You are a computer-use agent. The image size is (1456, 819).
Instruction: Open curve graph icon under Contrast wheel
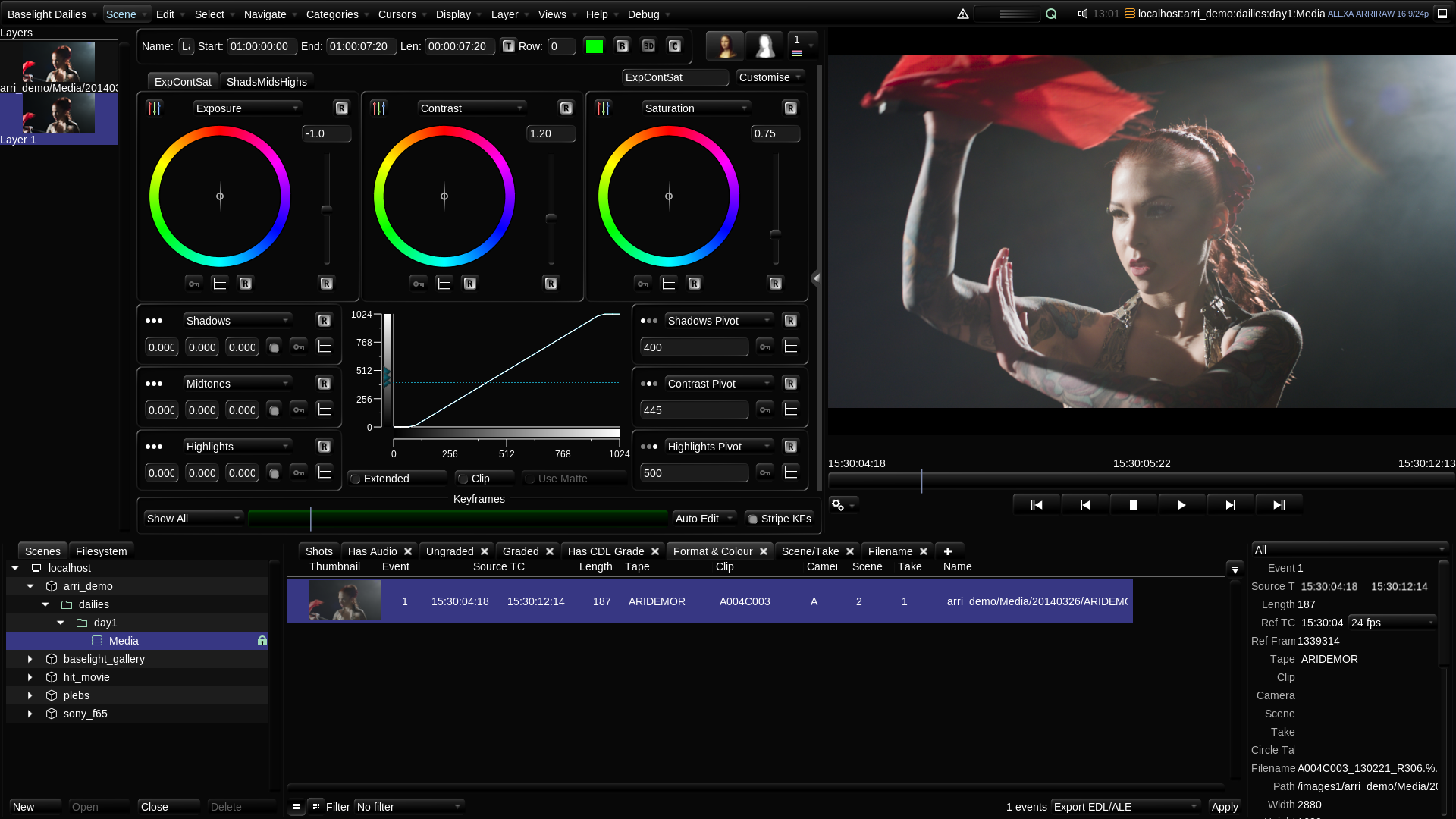[444, 284]
